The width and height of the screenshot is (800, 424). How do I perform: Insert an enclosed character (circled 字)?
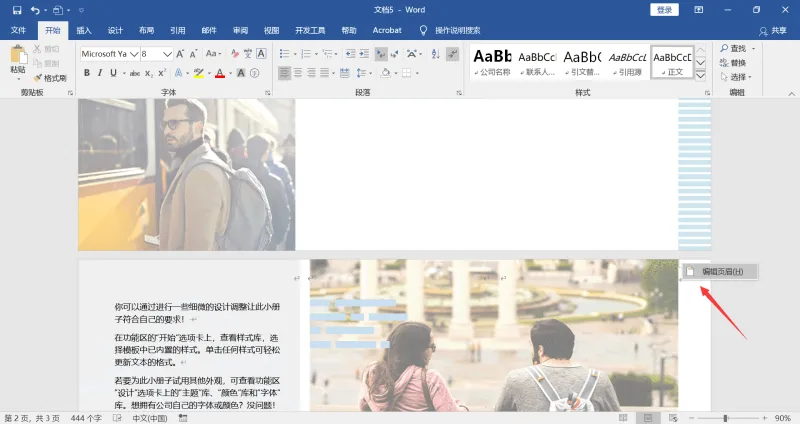click(255, 73)
